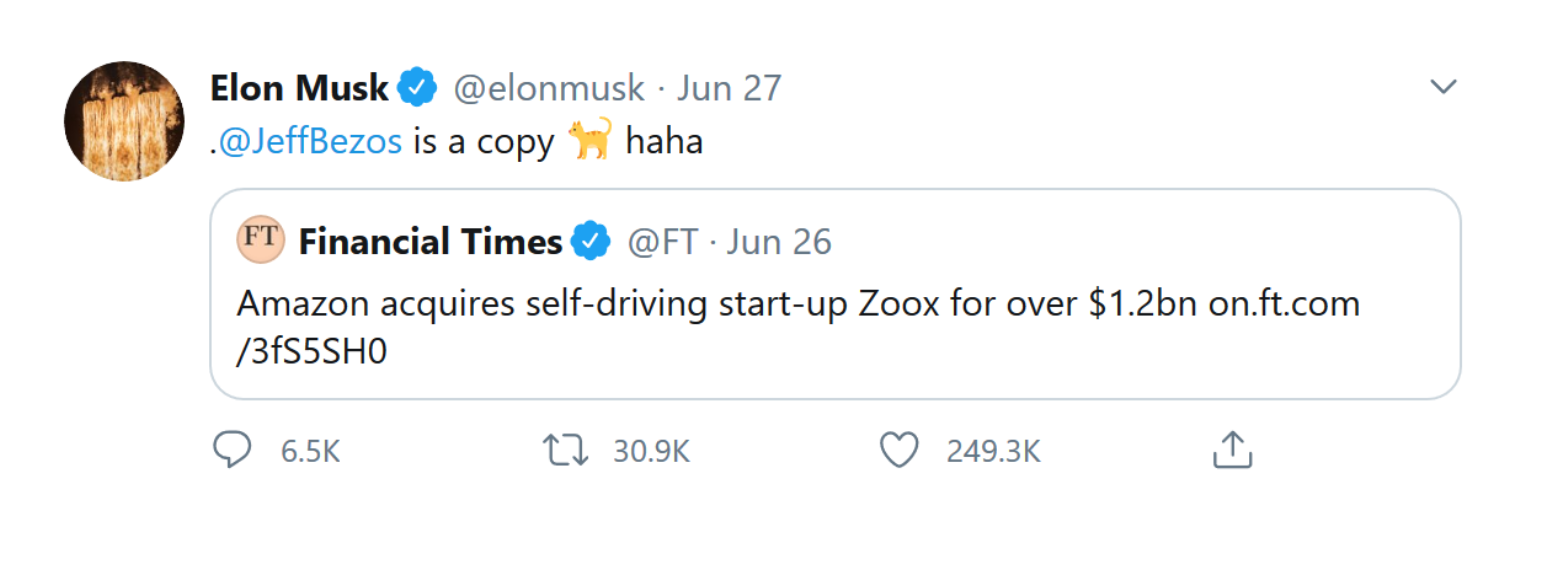The height and width of the screenshot is (570, 1548).
Task: Click the Jun 26 quoted tweet date
Action: point(779,242)
